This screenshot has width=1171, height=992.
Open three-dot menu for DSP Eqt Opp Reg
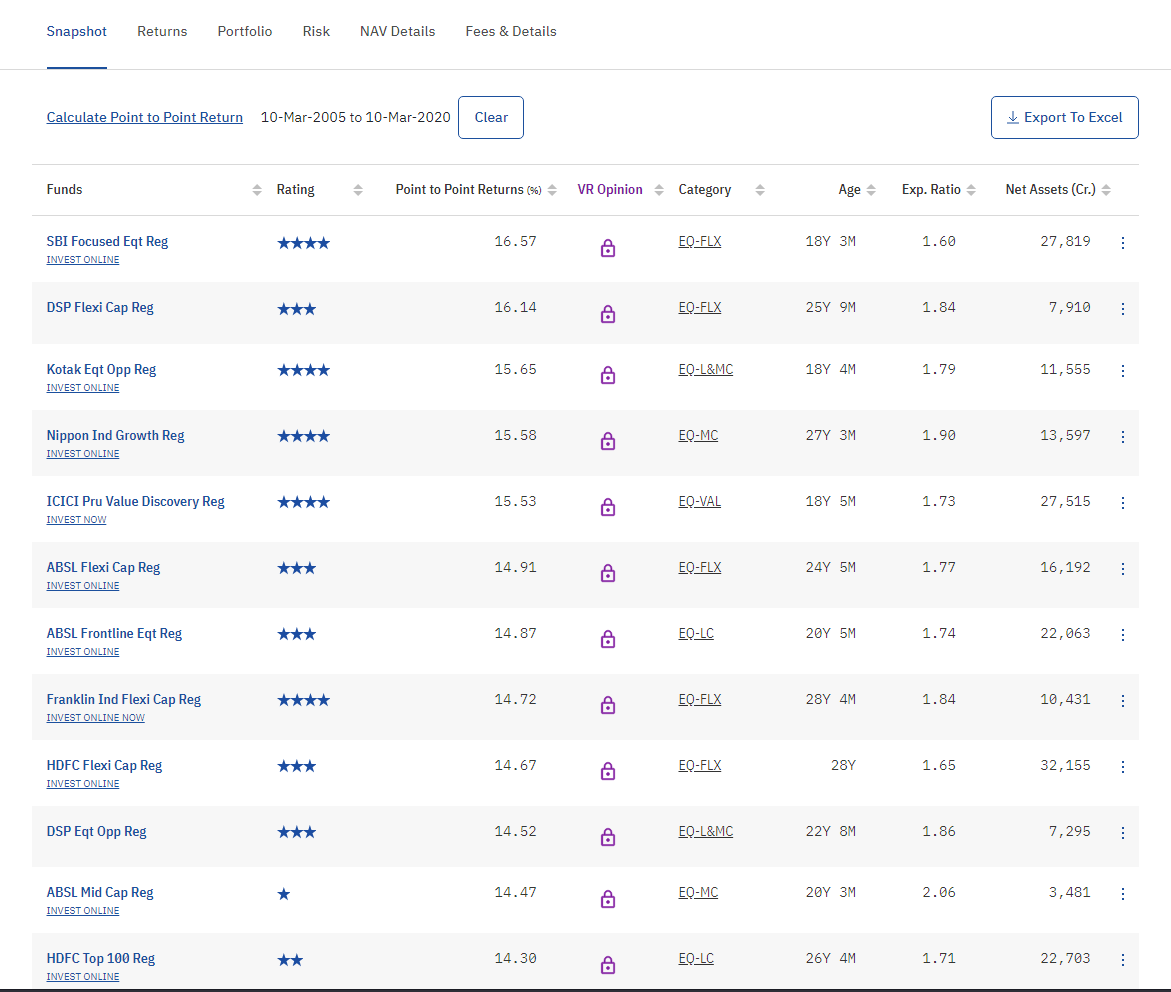click(x=1122, y=832)
